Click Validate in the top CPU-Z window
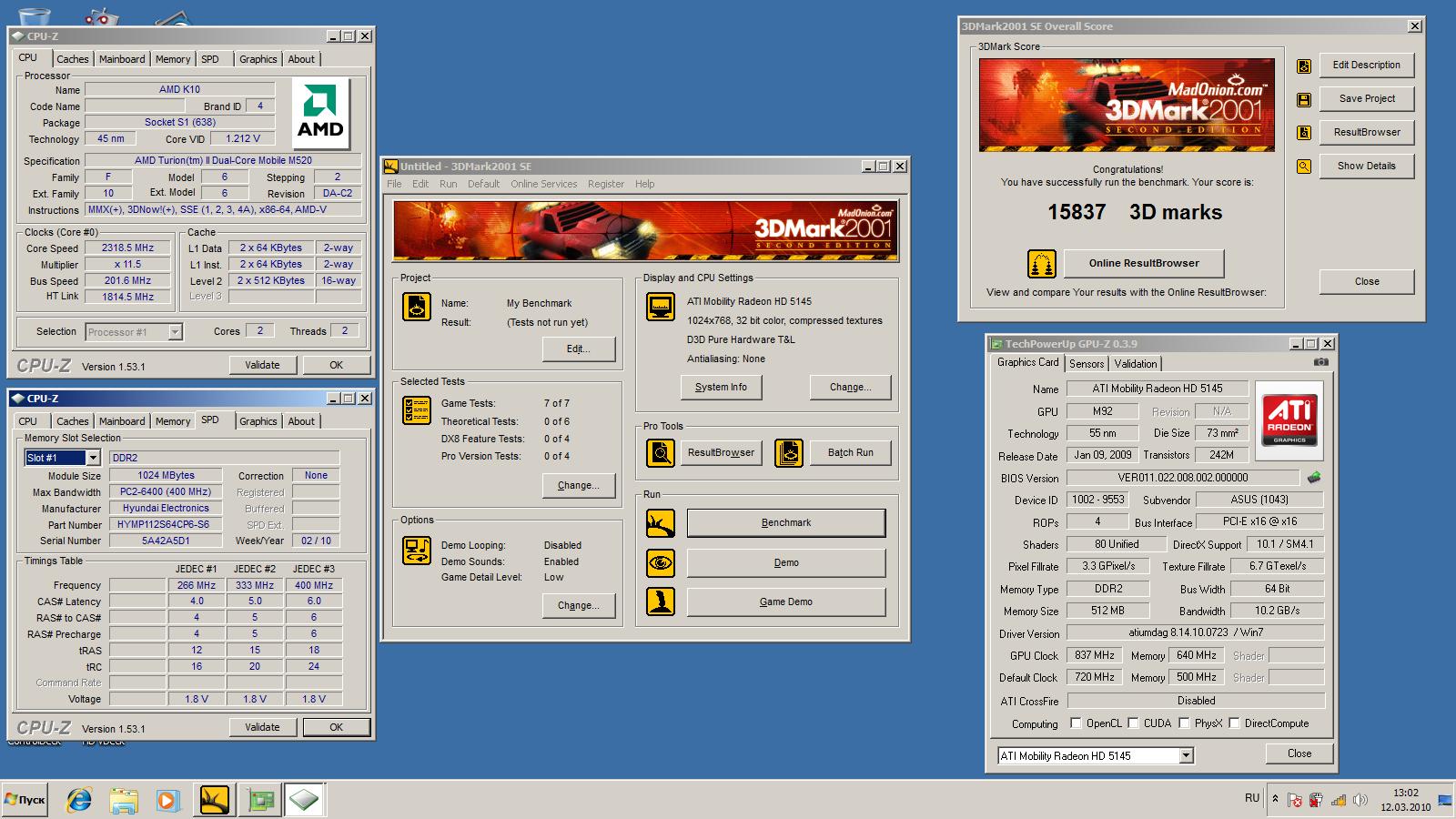 click(x=262, y=365)
